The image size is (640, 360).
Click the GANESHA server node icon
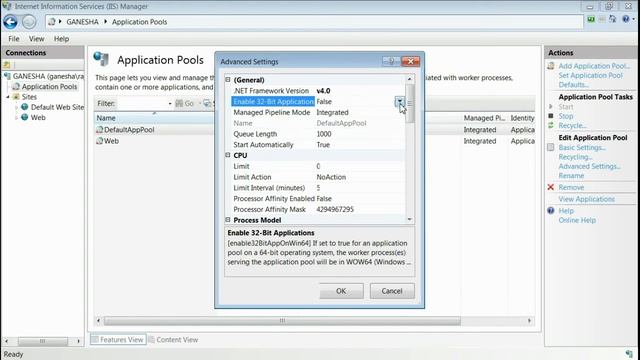[7, 76]
